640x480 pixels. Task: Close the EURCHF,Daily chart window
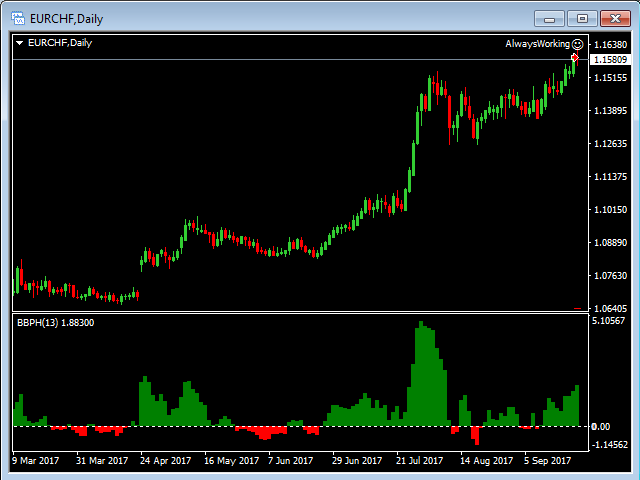tap(615, 18)
